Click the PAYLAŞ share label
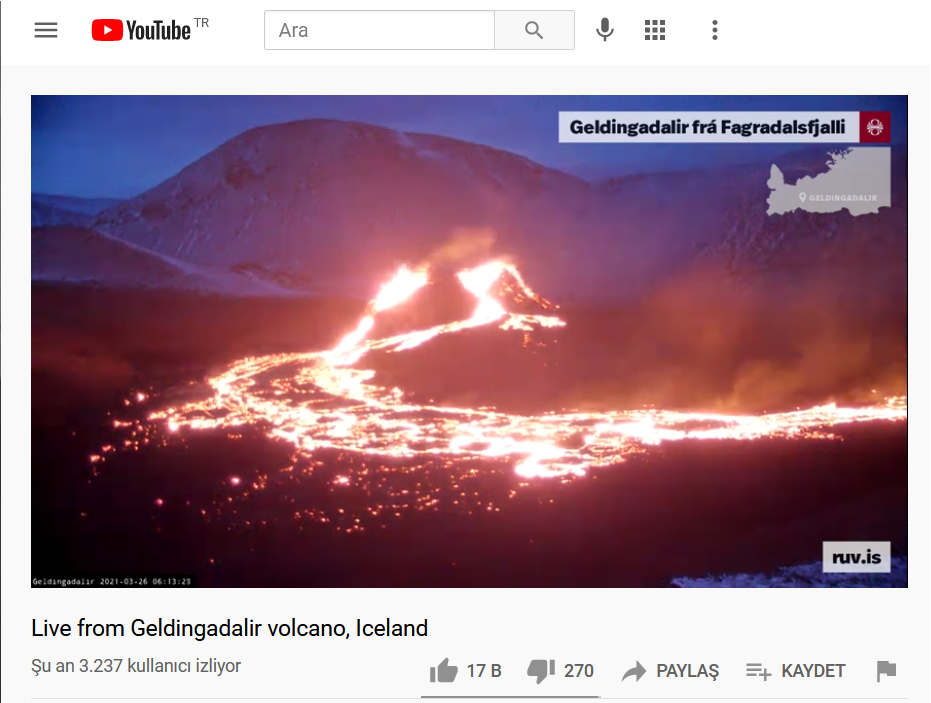The width and height of the screenshot is (931, 703). (688, 671)
